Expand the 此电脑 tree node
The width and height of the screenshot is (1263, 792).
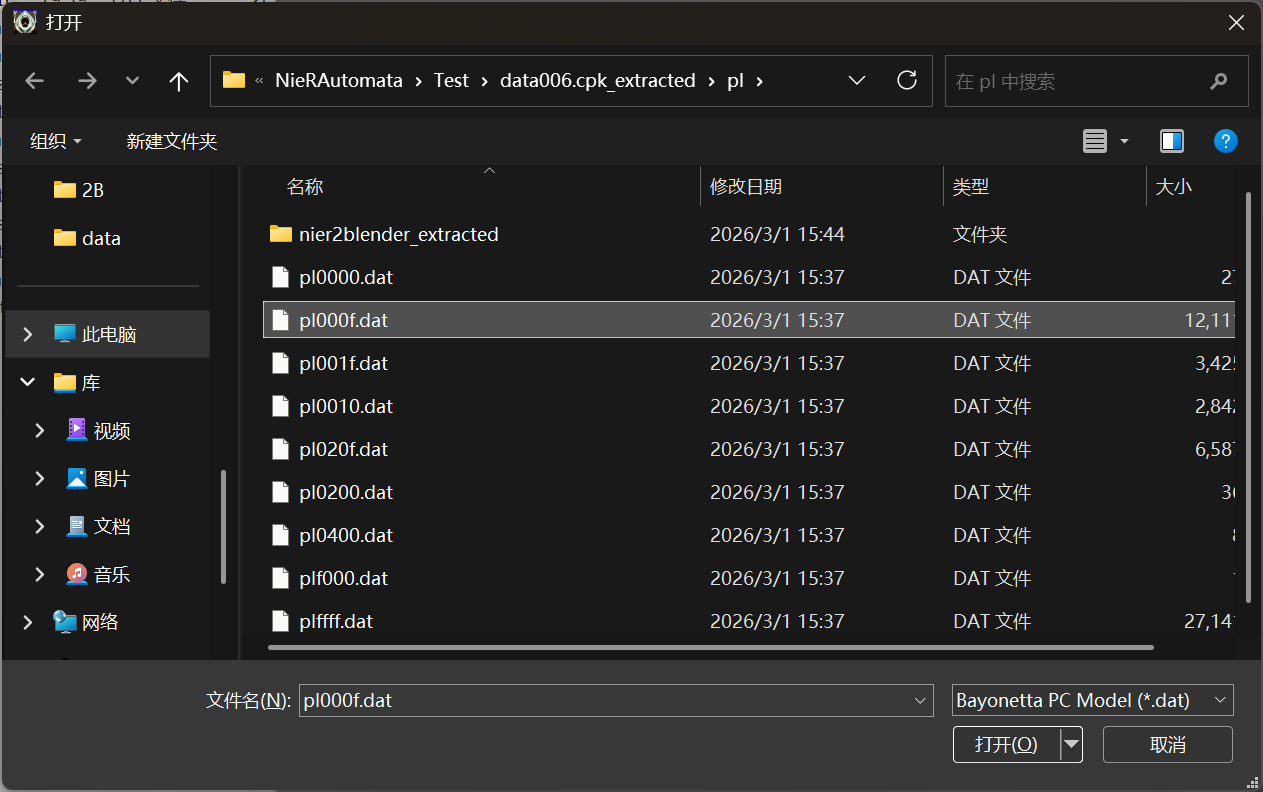pyautogui.click(x=28, y=334)
